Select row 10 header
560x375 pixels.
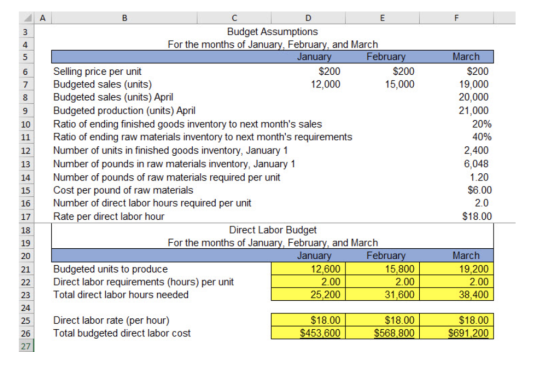point(27,124)
